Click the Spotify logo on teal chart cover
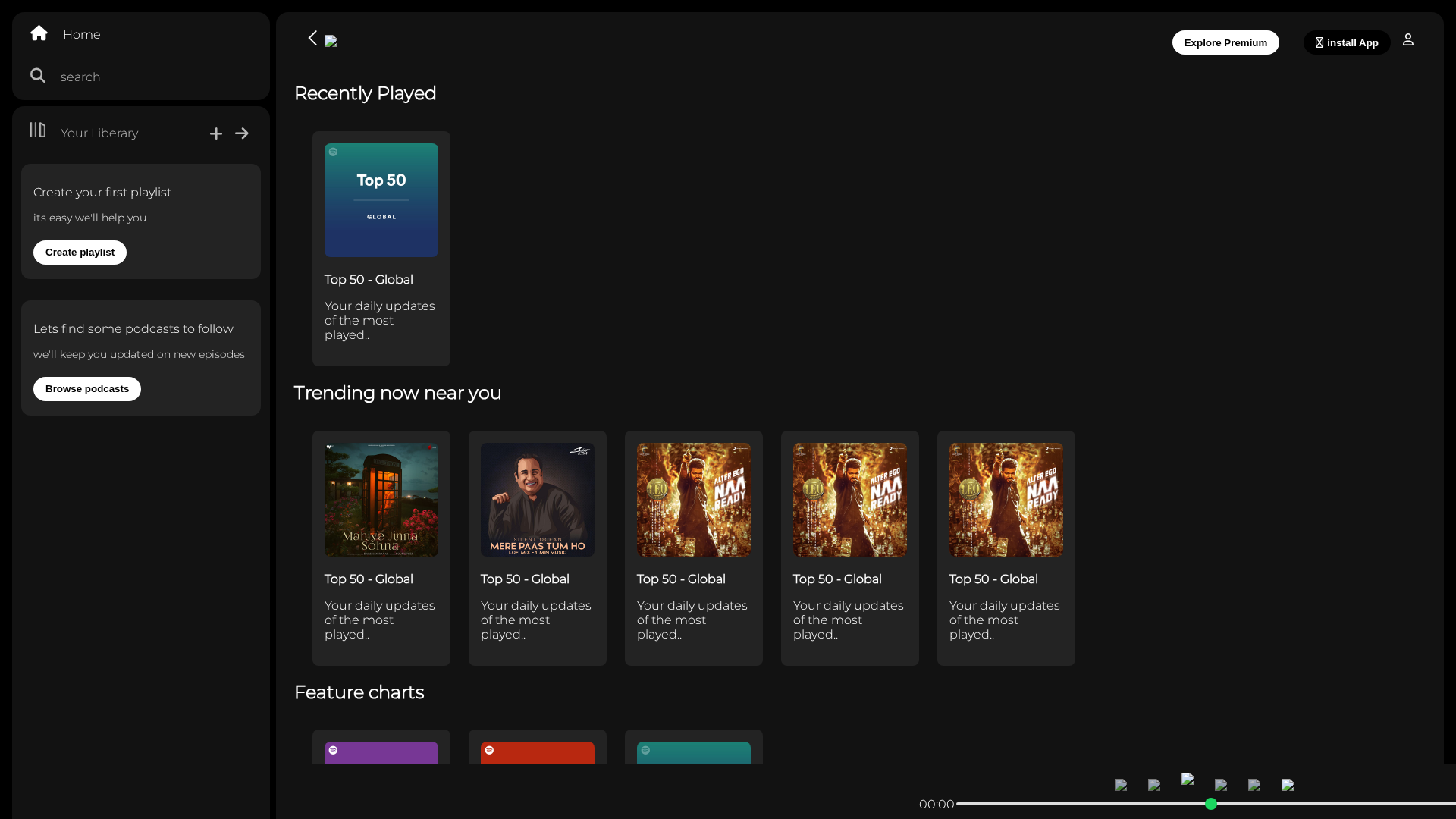This screenshot has height=819, width=1456. [645, 750]
